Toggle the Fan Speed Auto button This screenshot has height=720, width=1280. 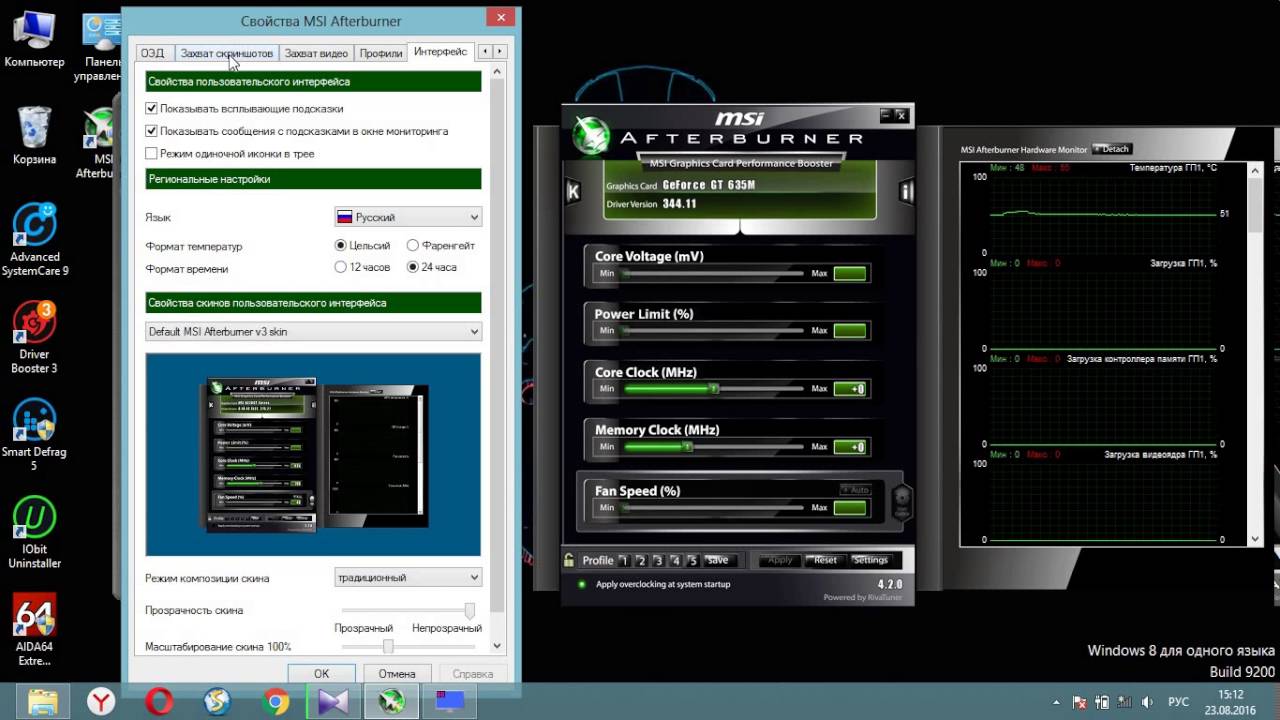855,489
